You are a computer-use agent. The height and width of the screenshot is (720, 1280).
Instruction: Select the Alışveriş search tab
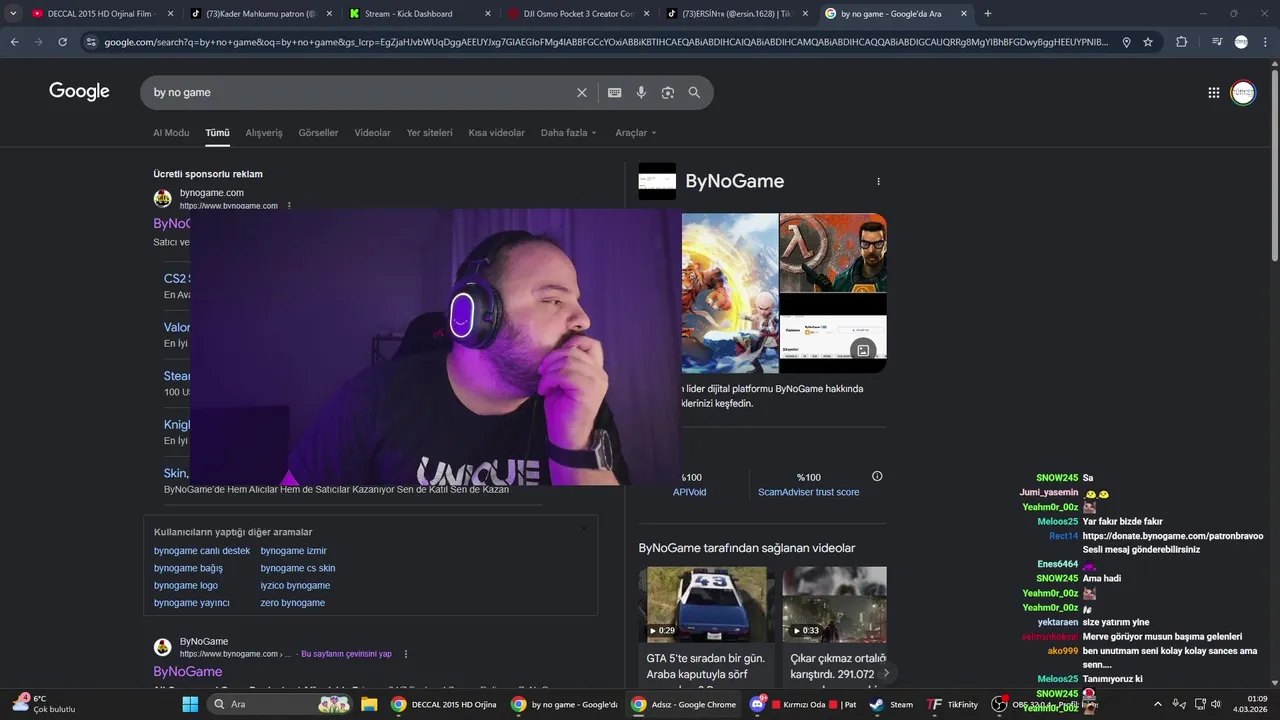264,133
